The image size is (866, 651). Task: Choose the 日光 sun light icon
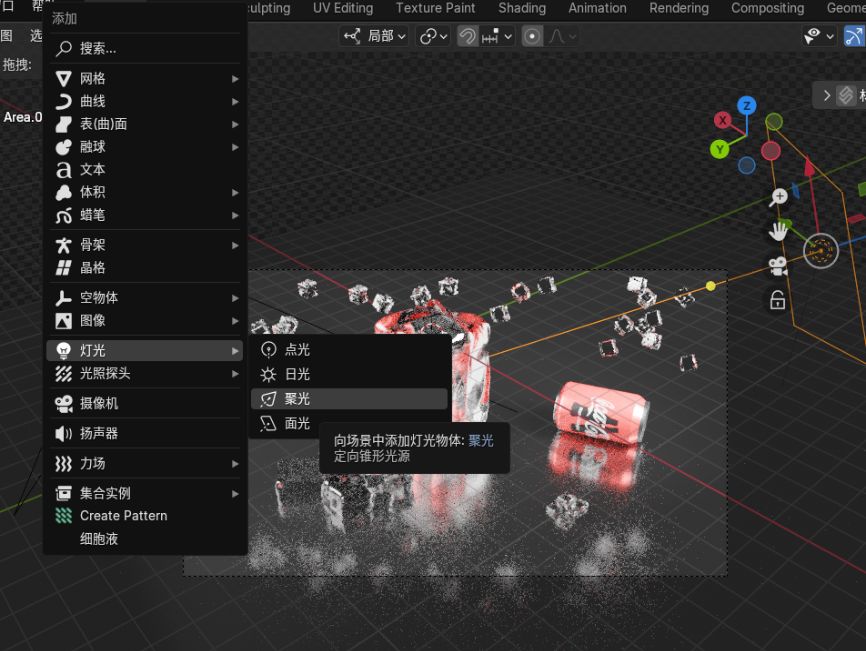[x=268, y=374]
